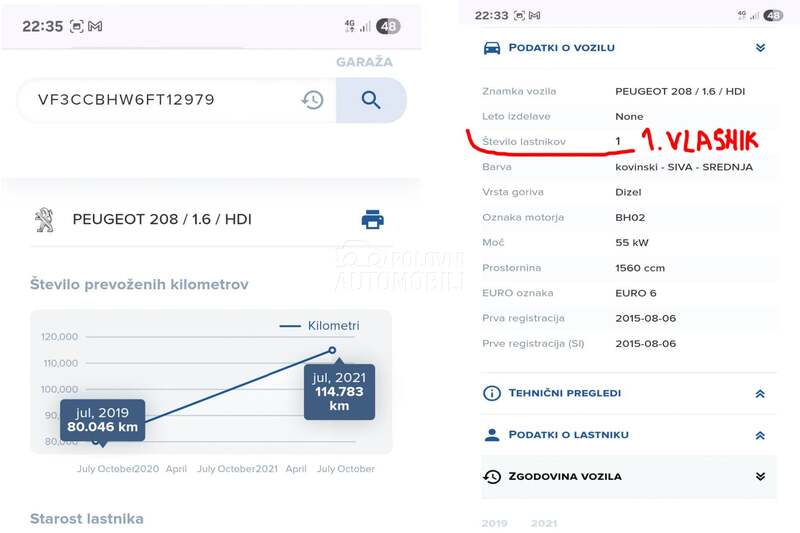Select the 110,000 chart axis label
The height and width of the screenshot is (533, 800).
(x=61, y=363)
